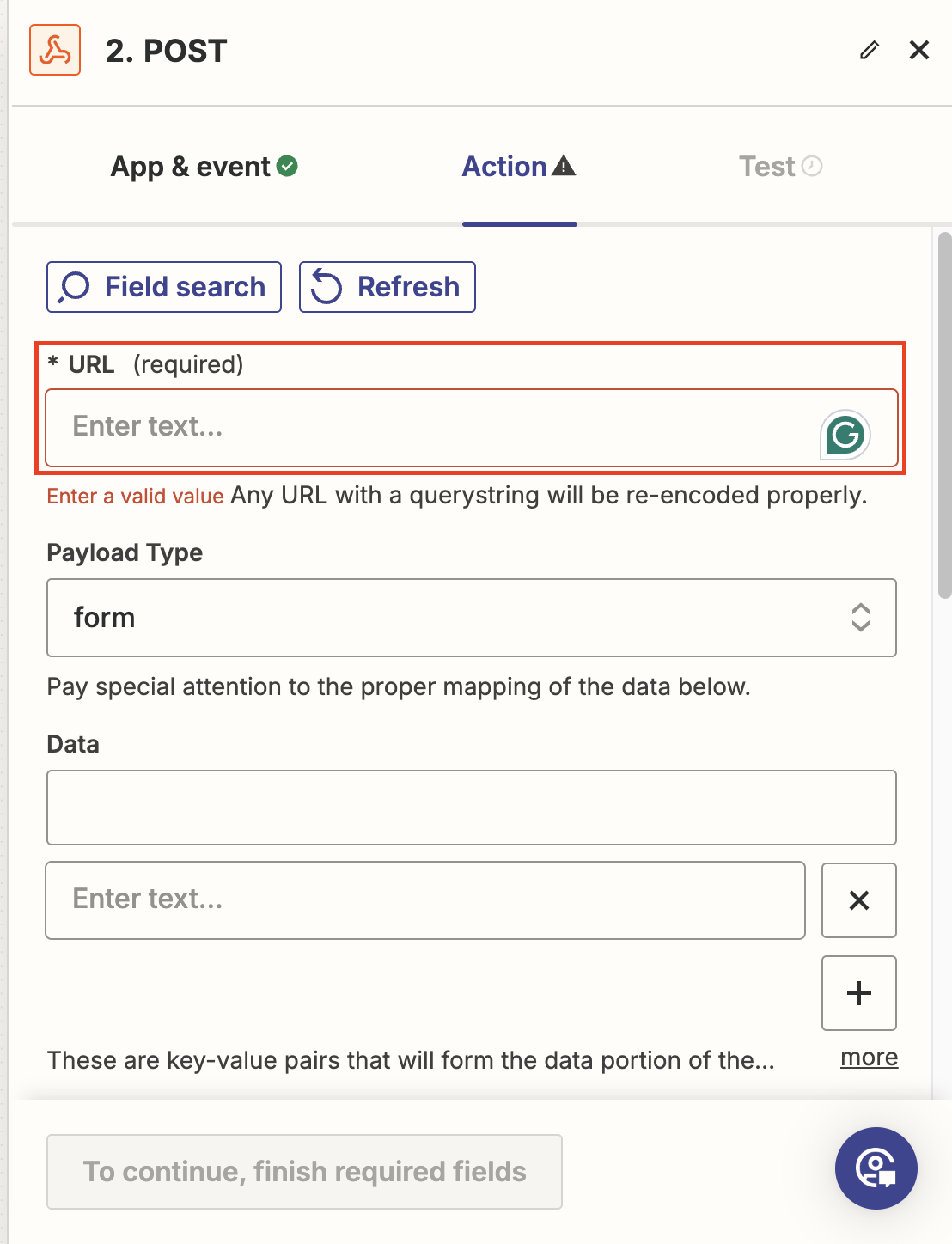This screenshot has height=1244, width=952.
Task: Click the Test clock status icon
Action: [x=812, y=166]
